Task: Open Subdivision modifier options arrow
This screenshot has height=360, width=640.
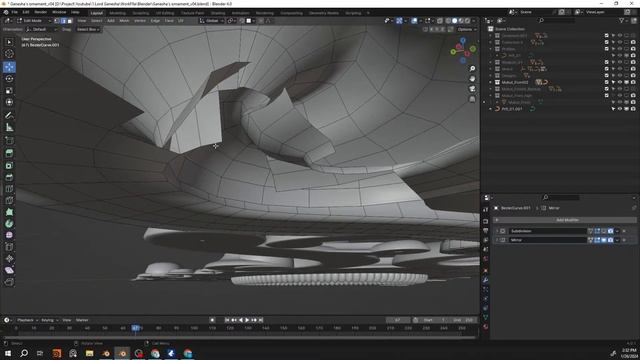Action: tap(617, 231)
